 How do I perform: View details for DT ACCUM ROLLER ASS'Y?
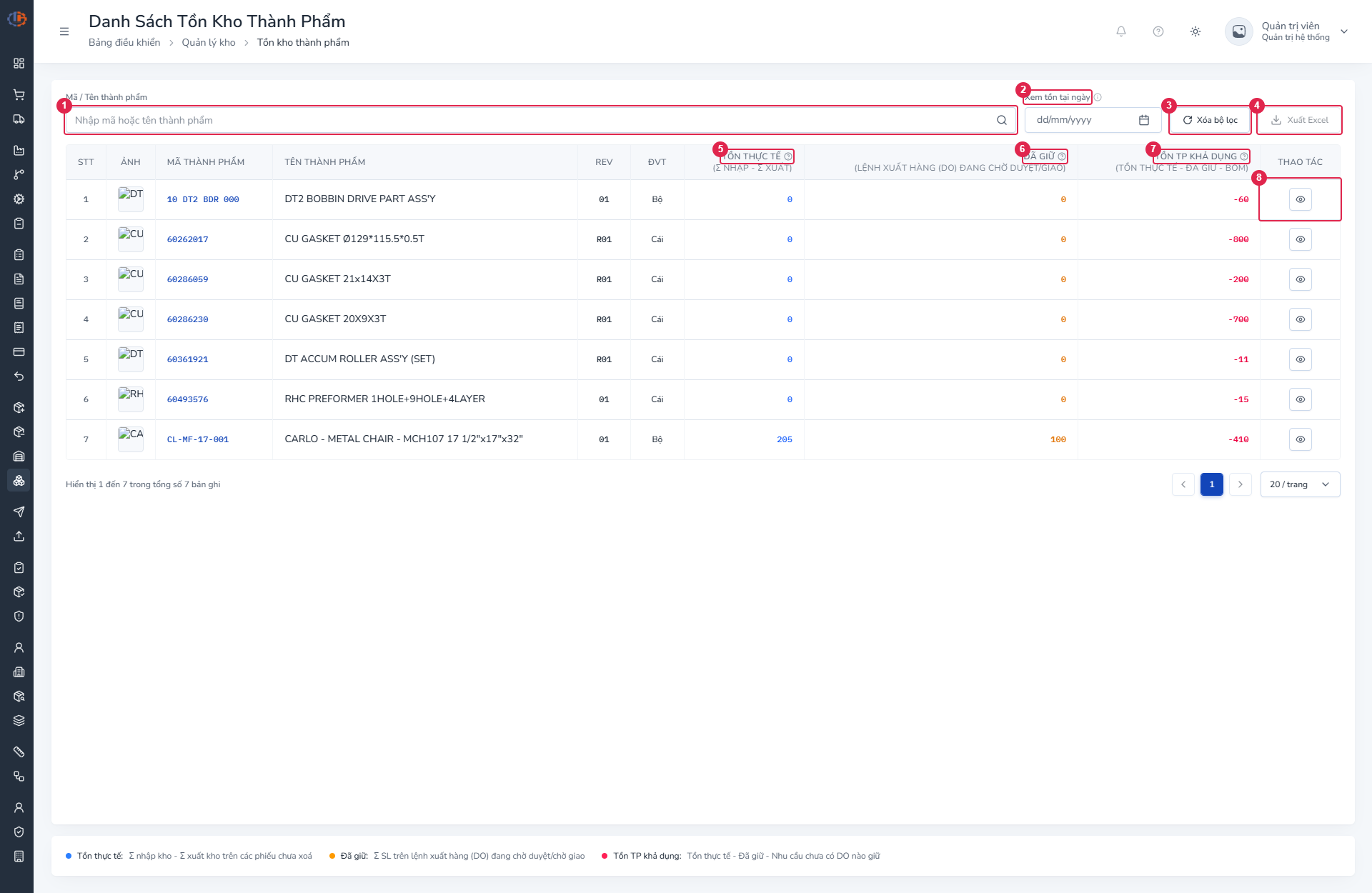click(x=1301, y=359)
